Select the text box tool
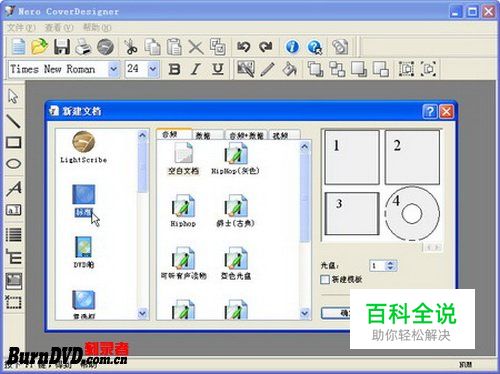The image size is (500, 374). [14, 210]
